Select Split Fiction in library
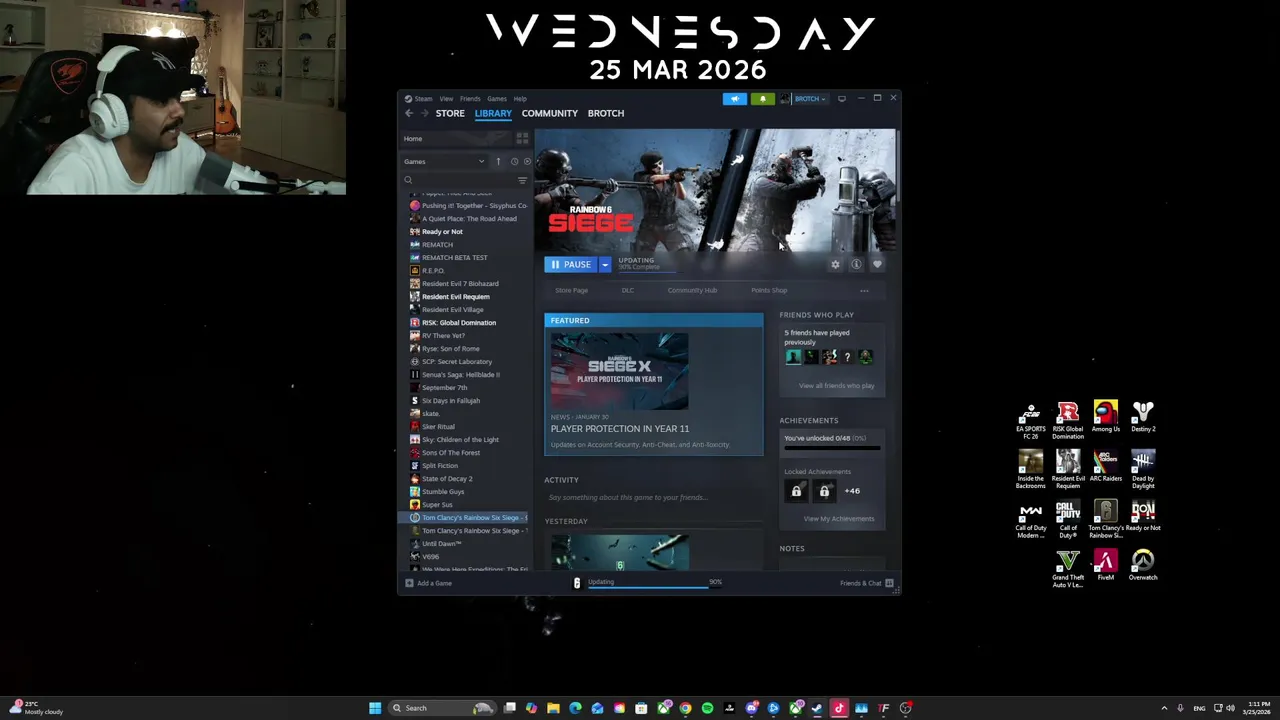The width and height of the screenshot is (1280, 720). pos(439,466)
